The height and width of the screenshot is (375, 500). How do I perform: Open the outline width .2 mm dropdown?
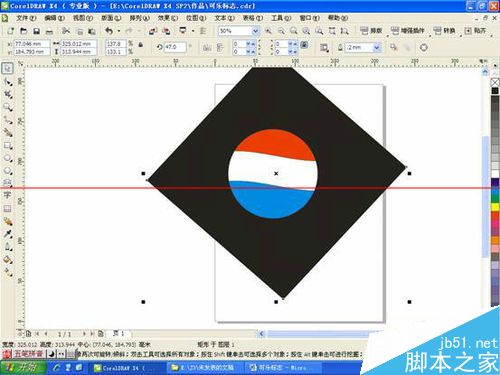click(377, 47)
